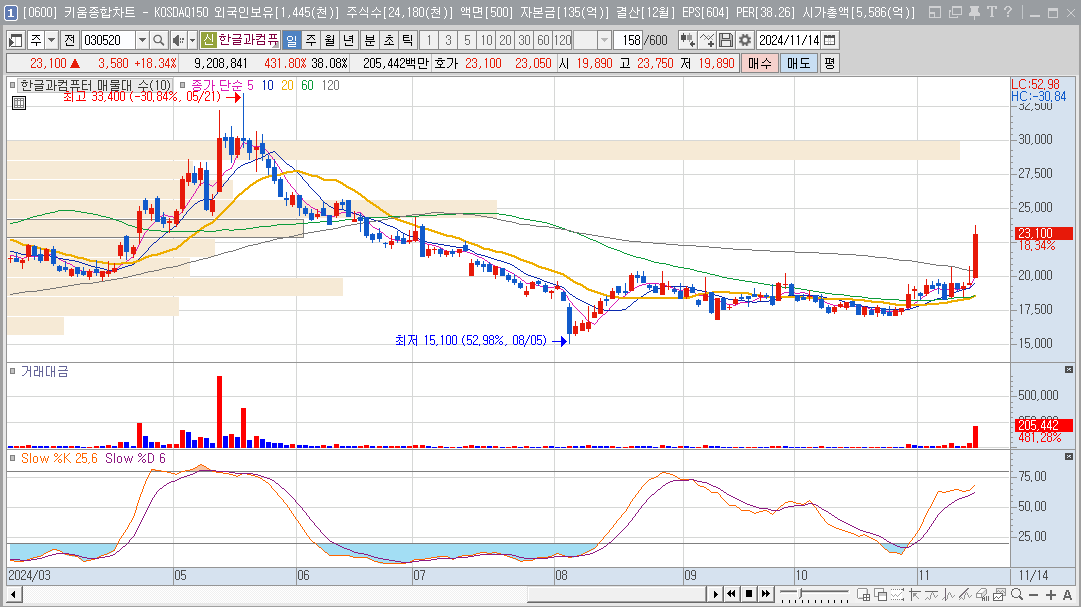Click the wavy trend line icon at bottom

click(x=932, y=594)
